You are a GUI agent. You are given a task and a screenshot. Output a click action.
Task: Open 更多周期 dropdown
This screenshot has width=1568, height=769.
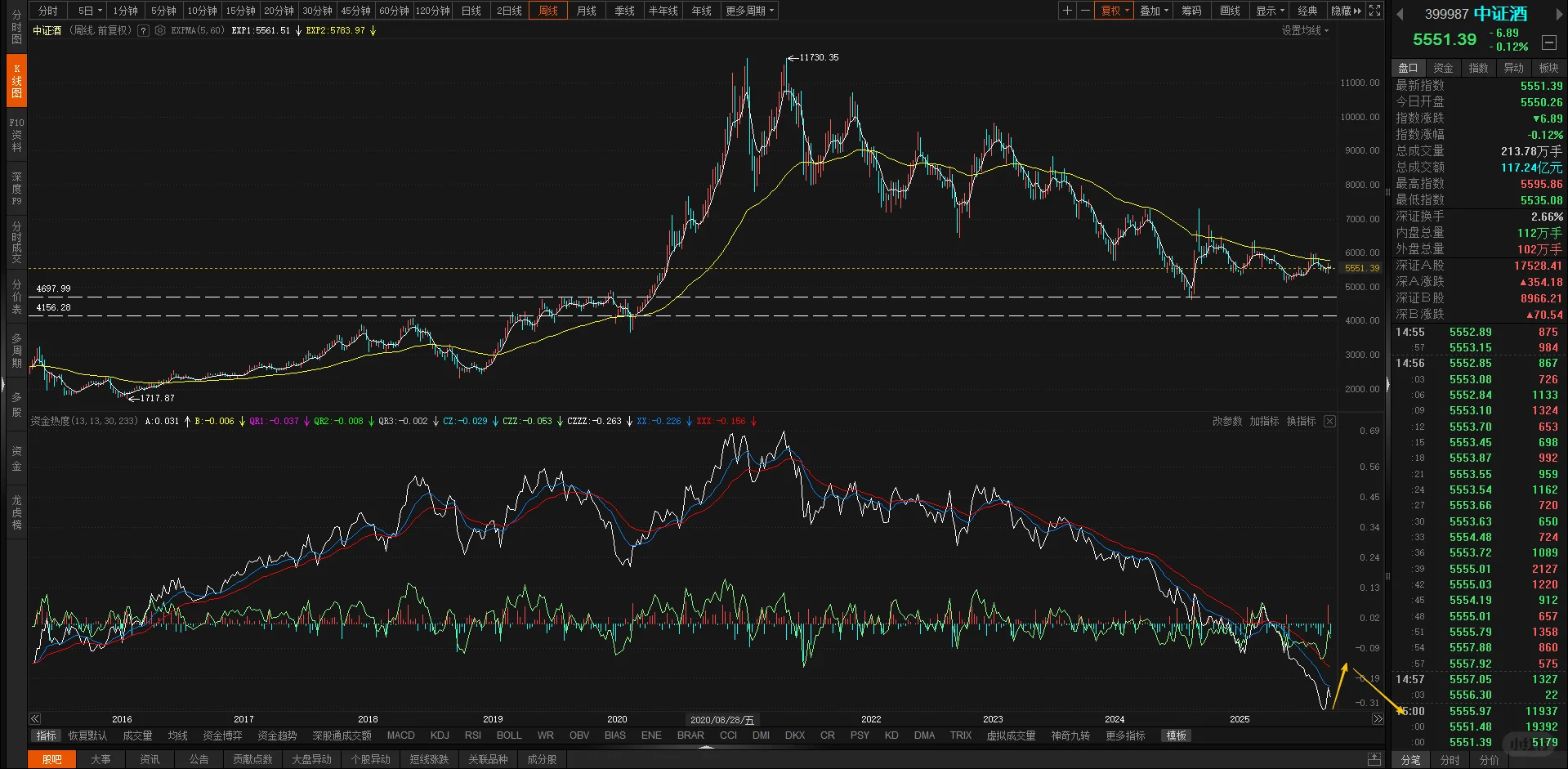tap(749, 11)
